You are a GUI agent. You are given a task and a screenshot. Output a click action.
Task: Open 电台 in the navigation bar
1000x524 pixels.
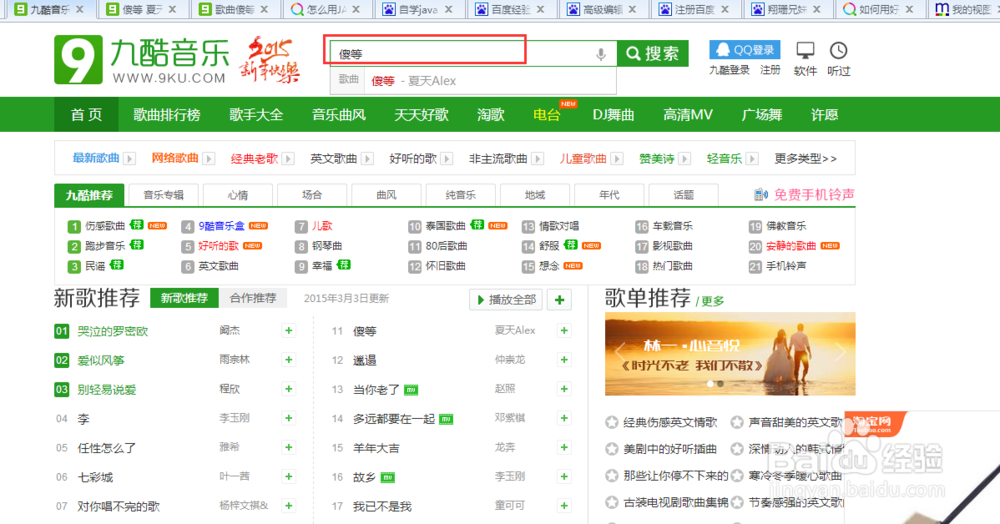[x=547, y=115]
